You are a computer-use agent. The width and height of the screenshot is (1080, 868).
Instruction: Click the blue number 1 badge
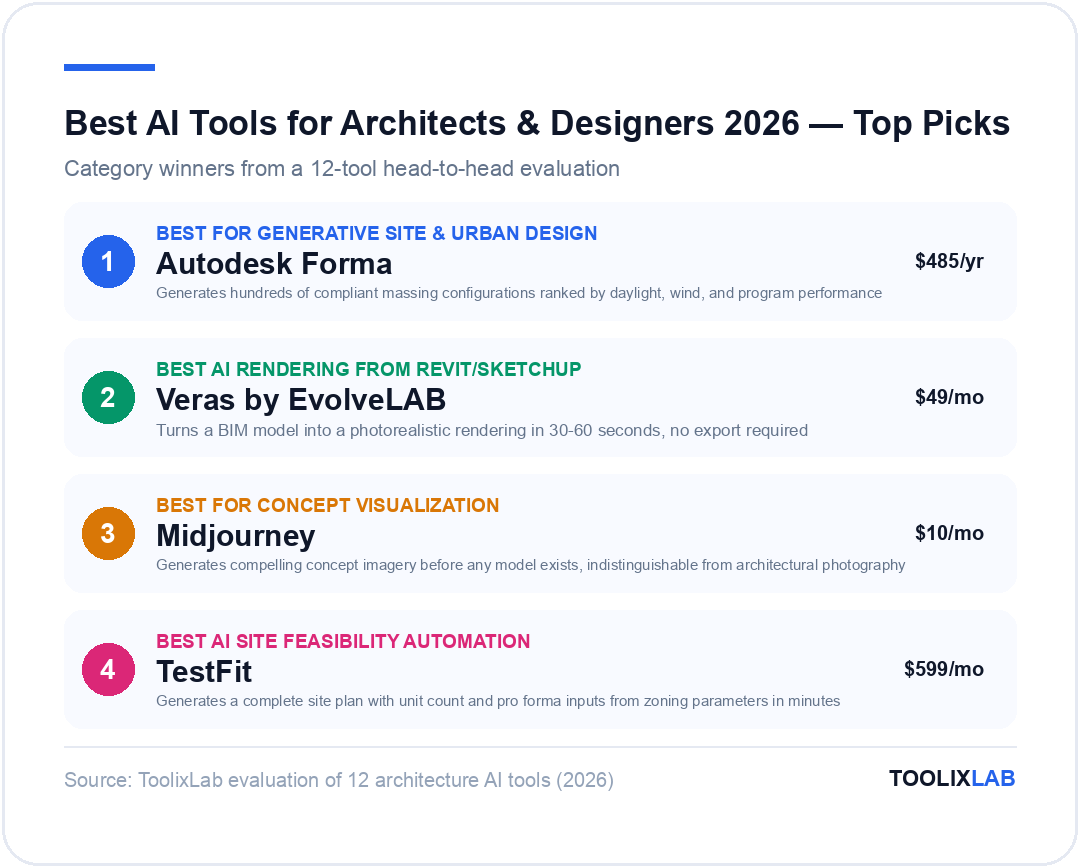(x=108, y=261)
